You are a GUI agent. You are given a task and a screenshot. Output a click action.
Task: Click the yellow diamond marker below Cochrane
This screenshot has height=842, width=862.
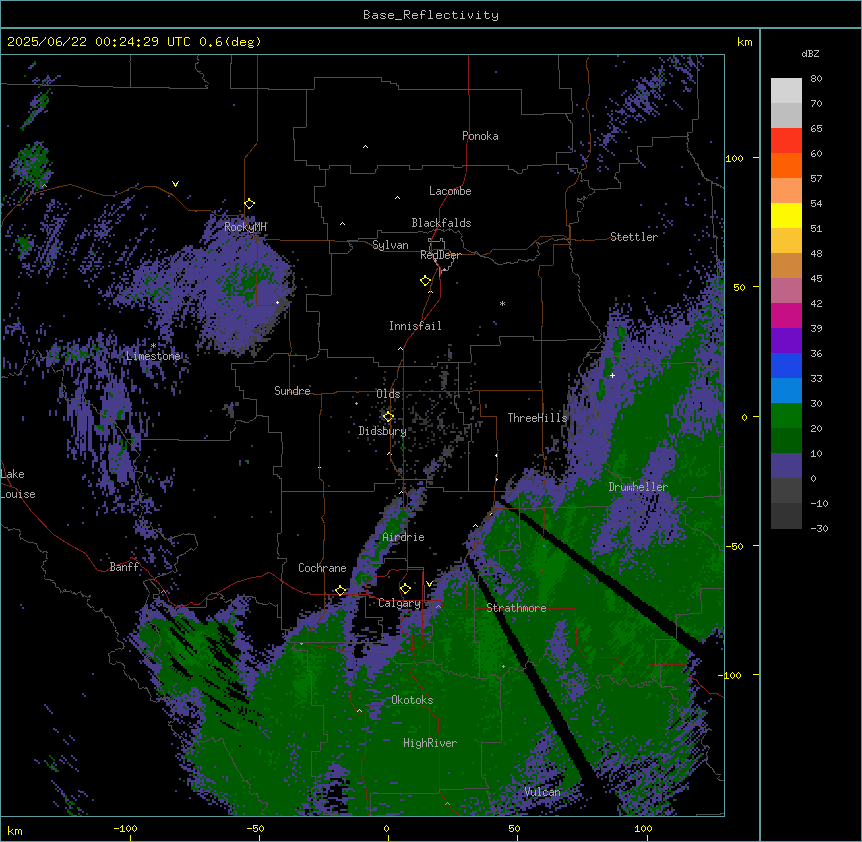point(340,590)
